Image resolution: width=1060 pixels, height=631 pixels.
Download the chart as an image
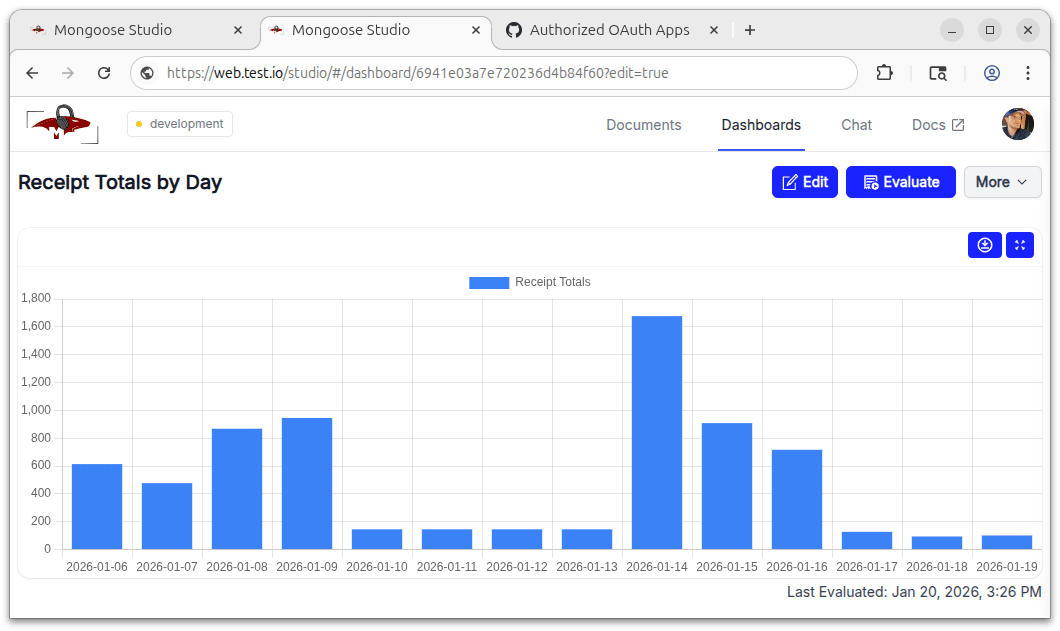(x=984, y=244)
